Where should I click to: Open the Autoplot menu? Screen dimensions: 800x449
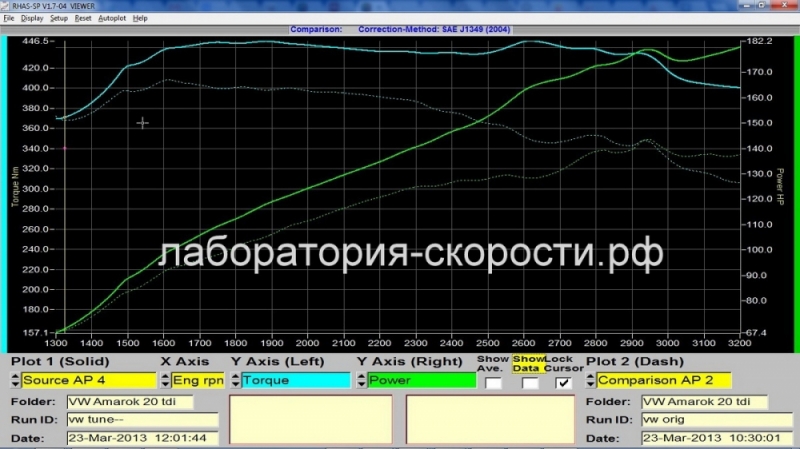coord(112,18)
